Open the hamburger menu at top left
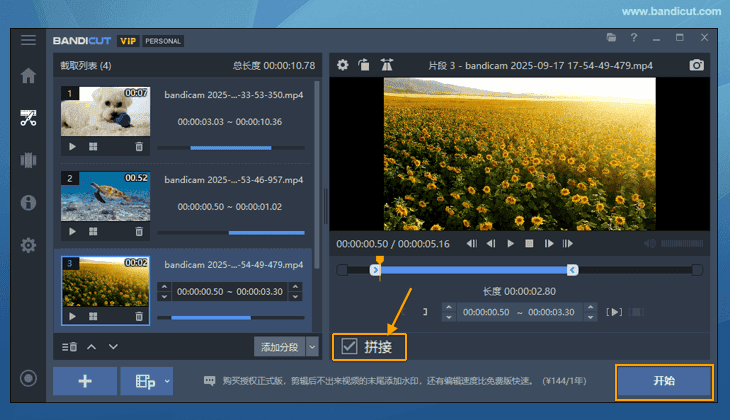The width and height of the screenshot is (730, 420). [x=28, y=40]
